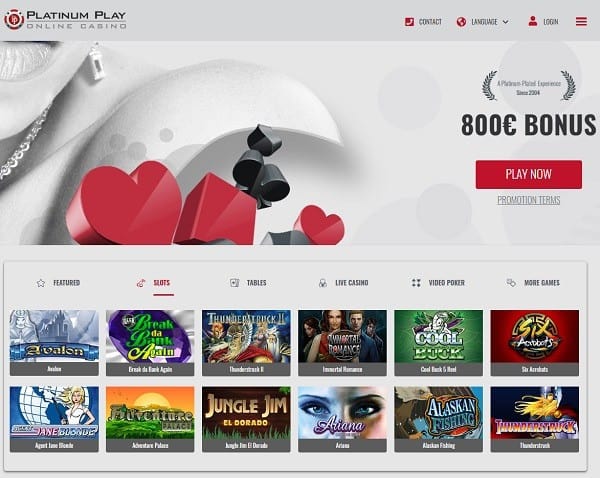Open the Avalon slot game thumbnail
This screenshot has height=478, width=600.
point(54,343)
